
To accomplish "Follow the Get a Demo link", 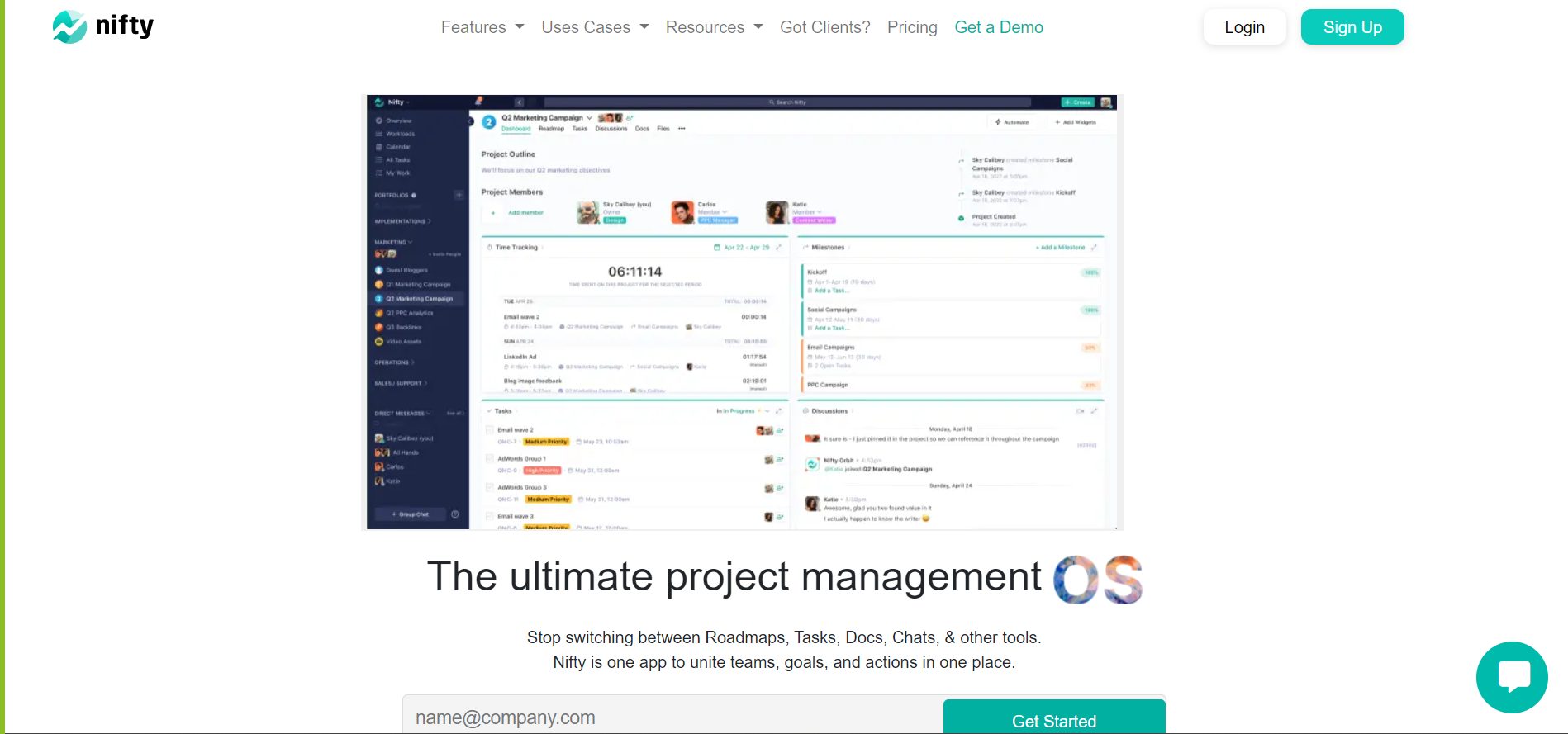I will click(x=998, y=27).
